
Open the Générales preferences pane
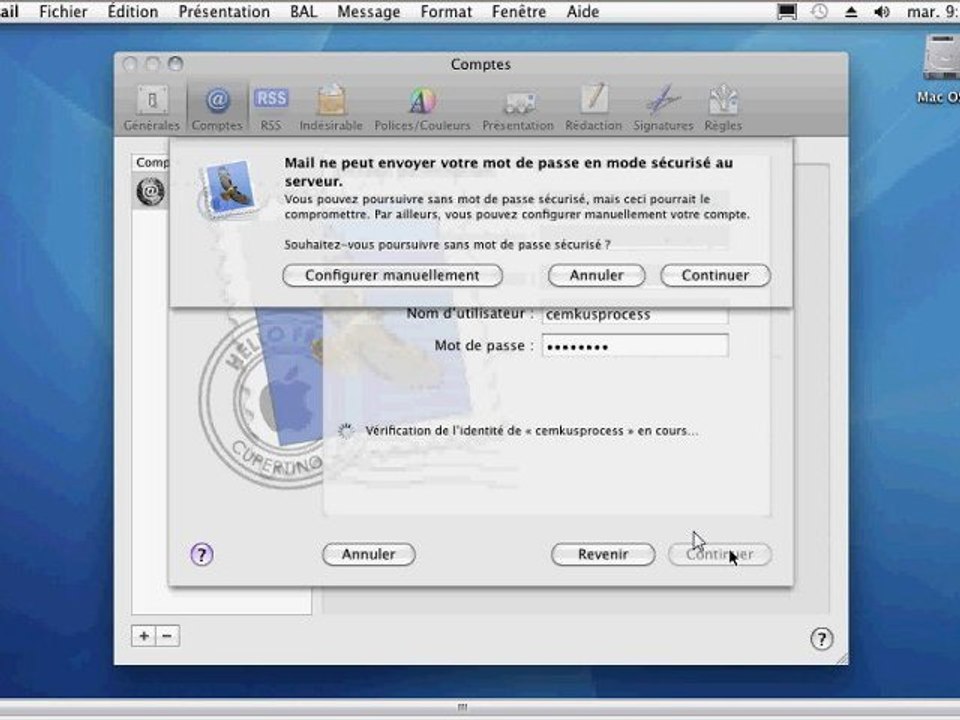coord(151,108)
